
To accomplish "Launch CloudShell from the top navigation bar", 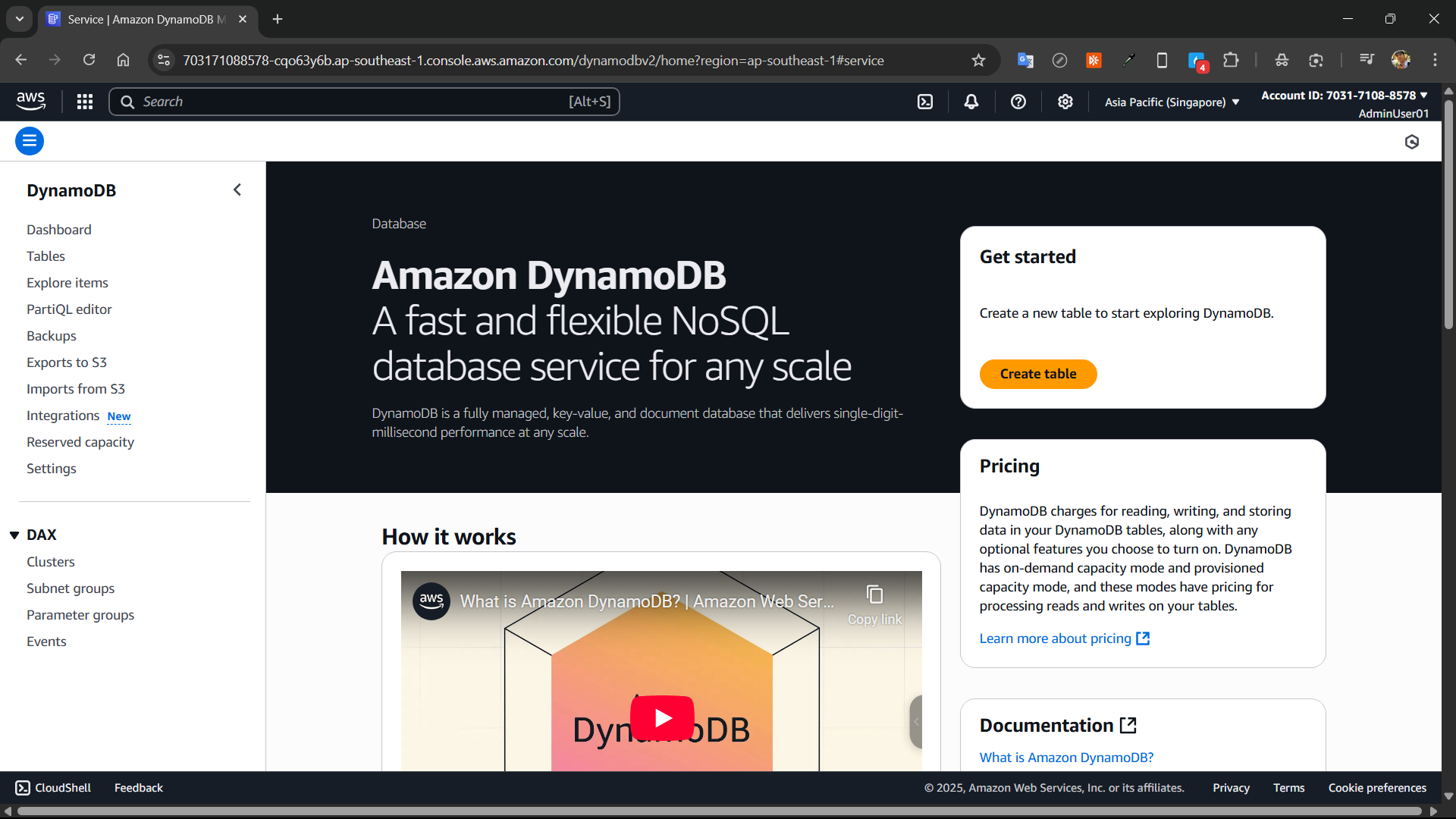I will (x=925, y=102).
